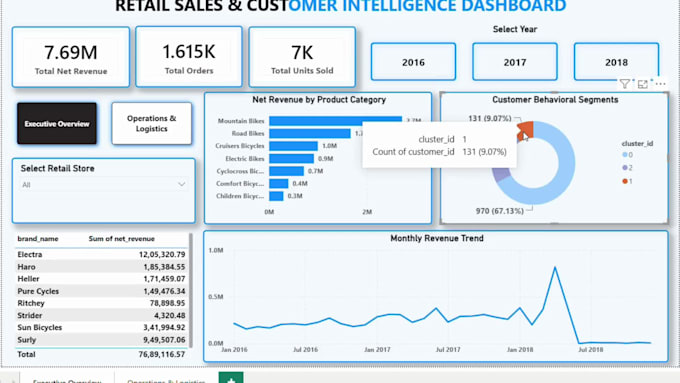
Task: Select the Haro row in the brand table
Action: (101, 267)
